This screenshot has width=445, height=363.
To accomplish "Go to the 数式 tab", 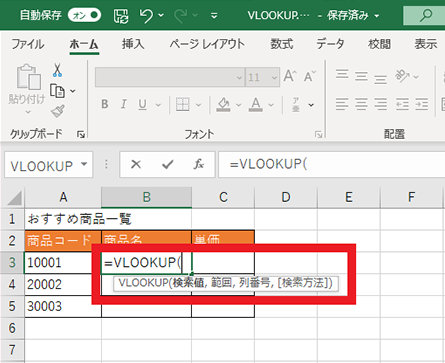I will [282, 44].
